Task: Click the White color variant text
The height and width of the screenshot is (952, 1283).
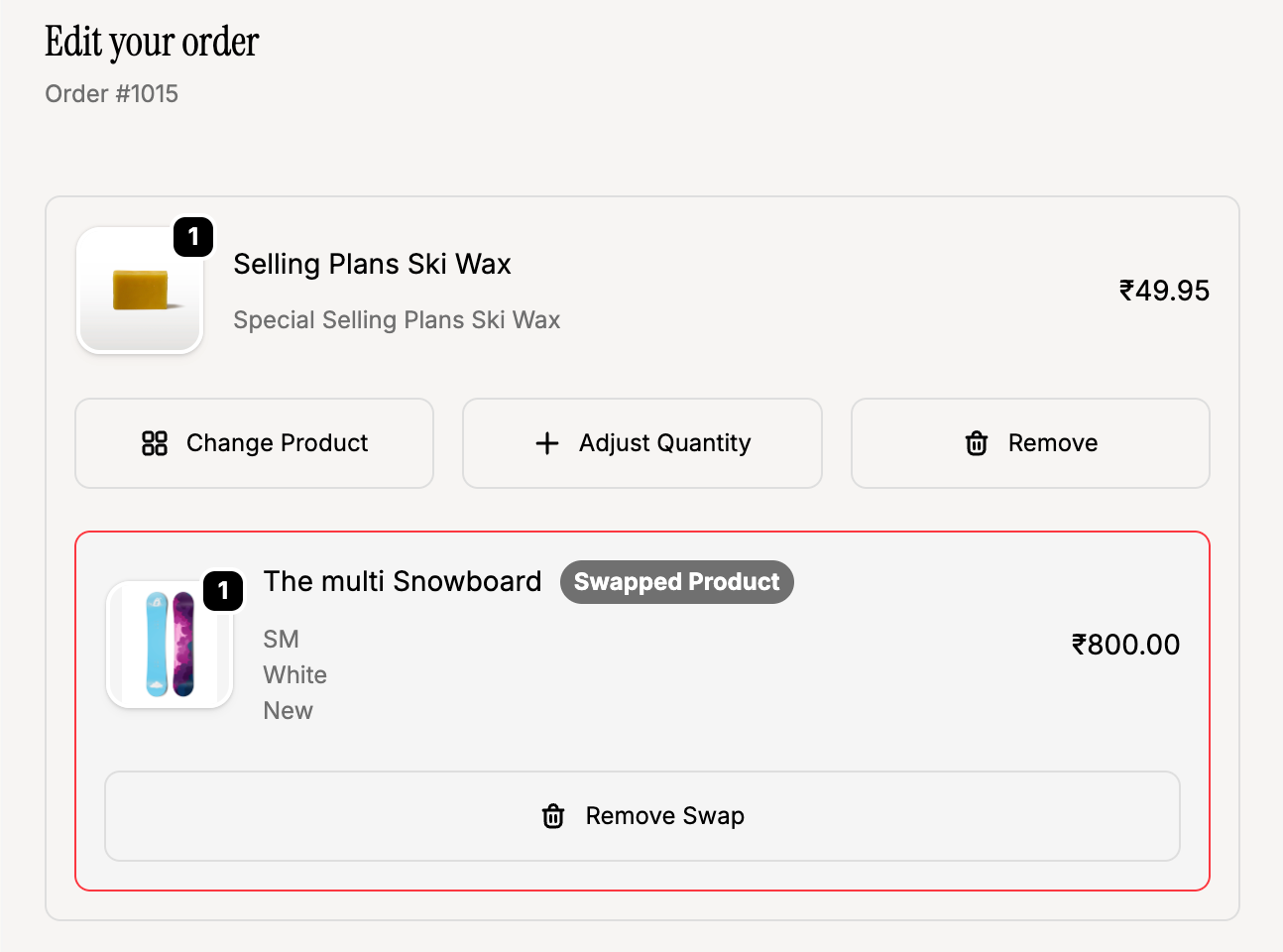Action: pyautogui.click(x=295, y=675)
